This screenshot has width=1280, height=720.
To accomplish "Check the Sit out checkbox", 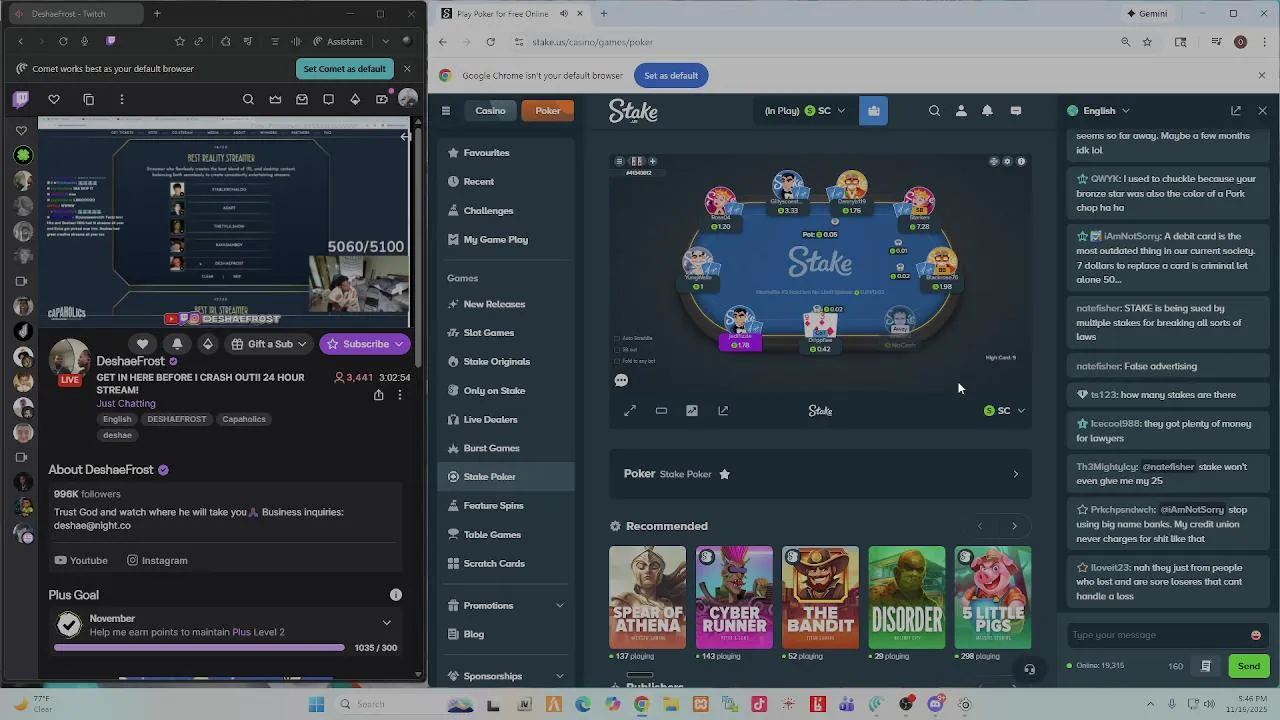I will [x=617, y=350].
